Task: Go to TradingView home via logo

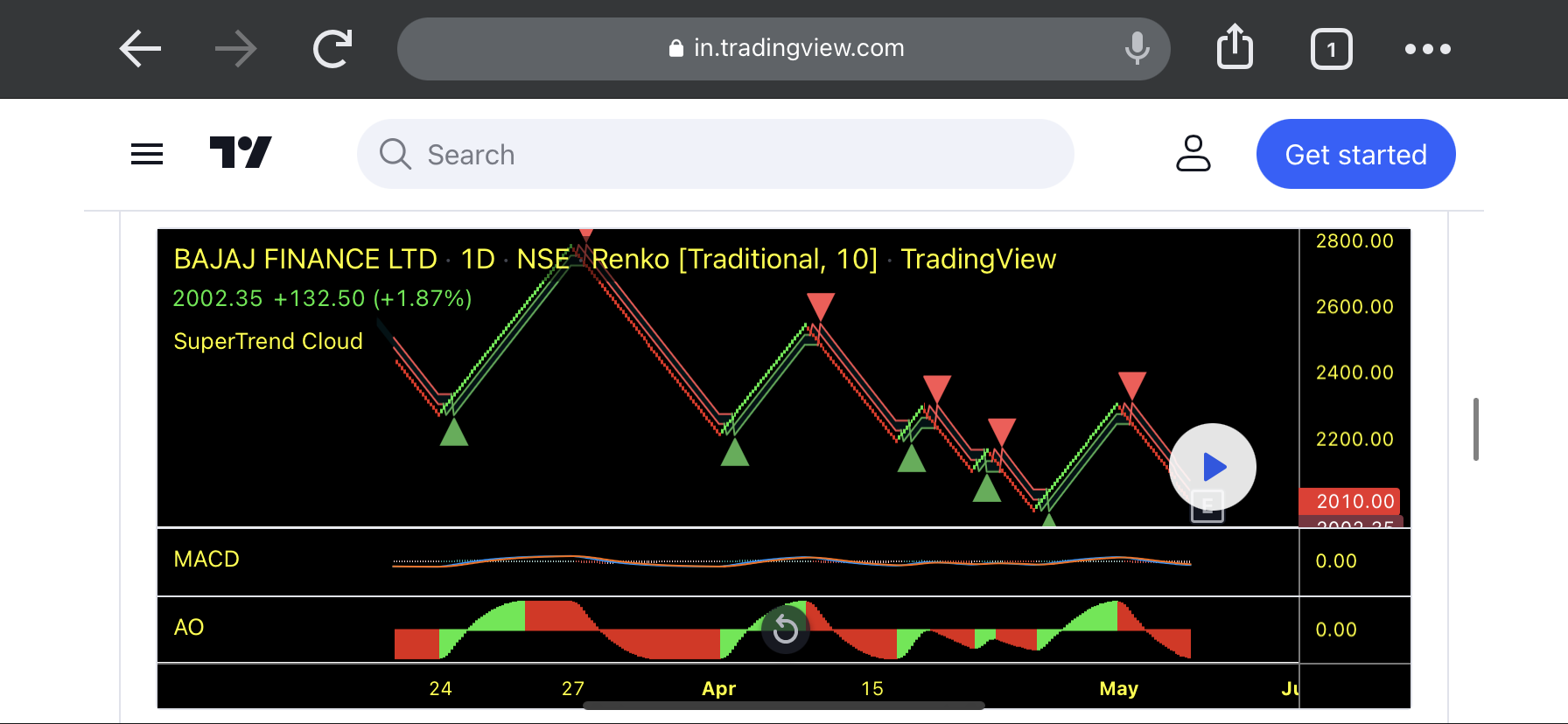Action: [241, 153]
